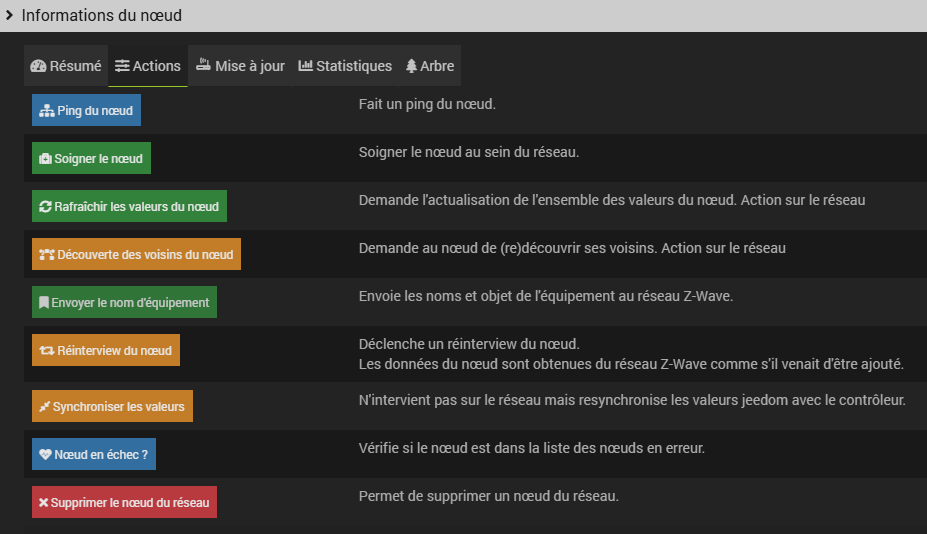Collapse the Informations du nœud section

coord(9,16)
